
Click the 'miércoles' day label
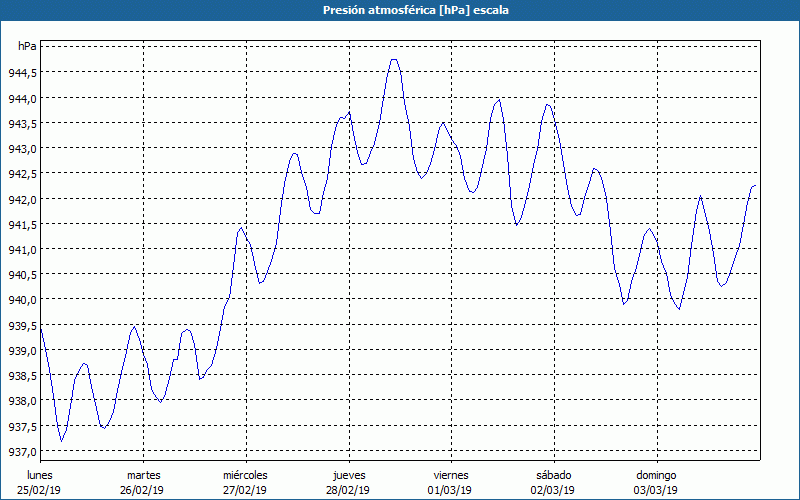point(245,475)
